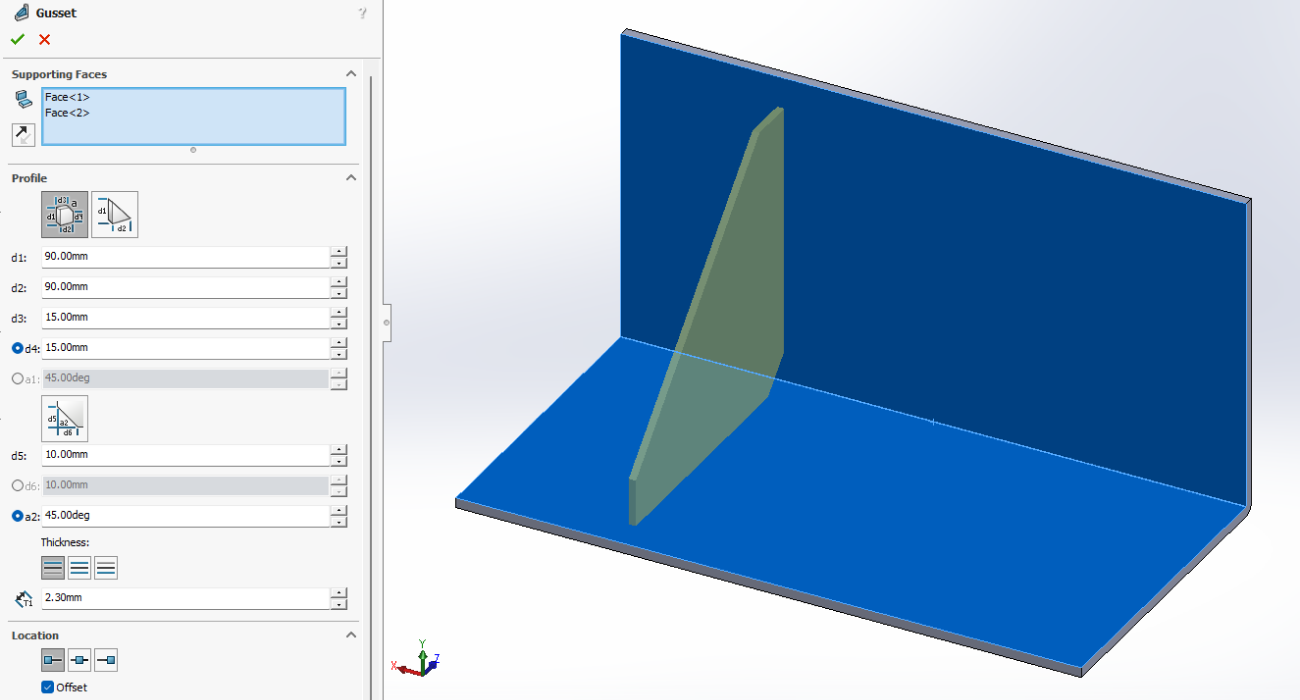Screen dimensions: 1300x700
Task: Select the triangular d1/d2 profile type
Action: click(x=115, y=214)
